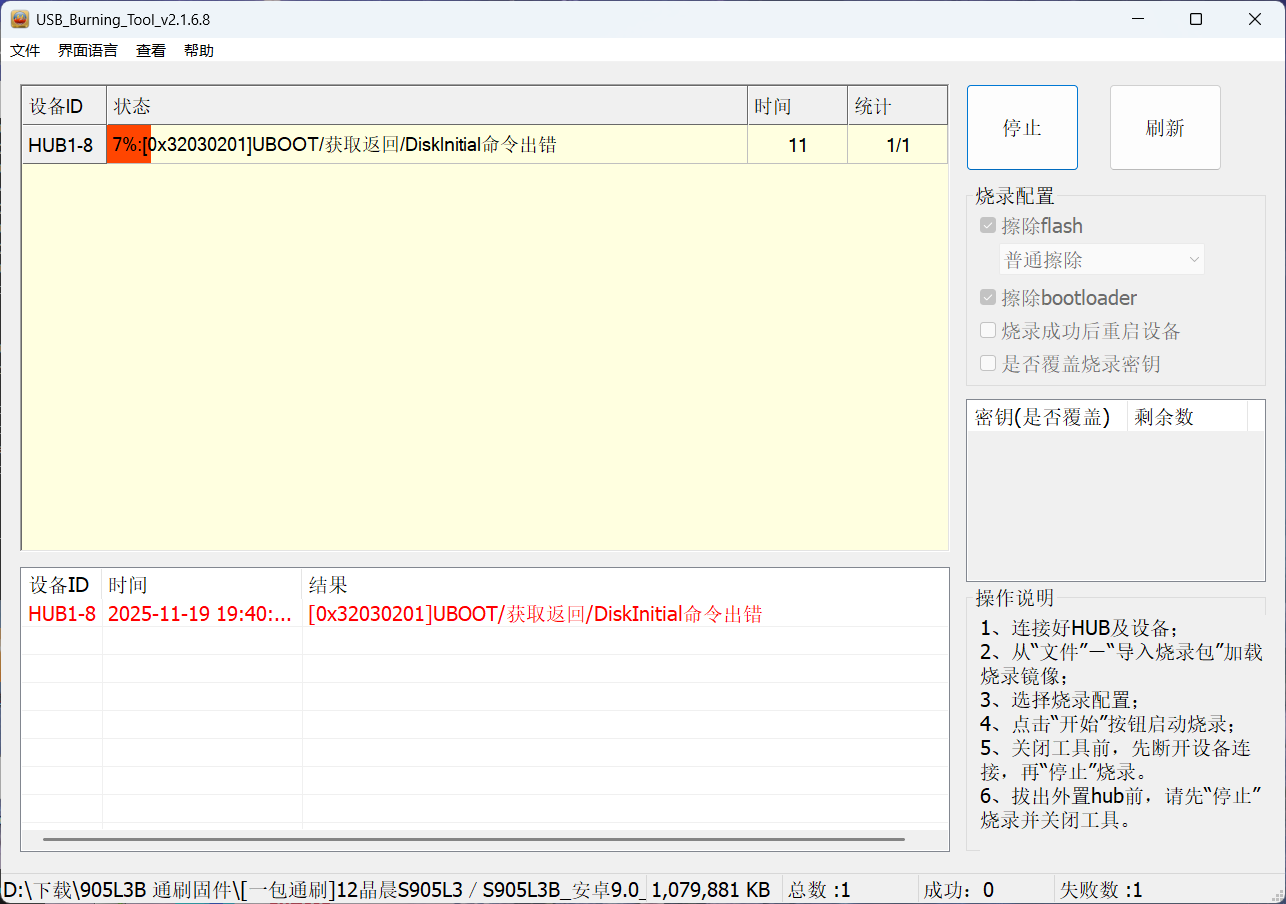Click the orange 7% progress bar

[129, 145]
